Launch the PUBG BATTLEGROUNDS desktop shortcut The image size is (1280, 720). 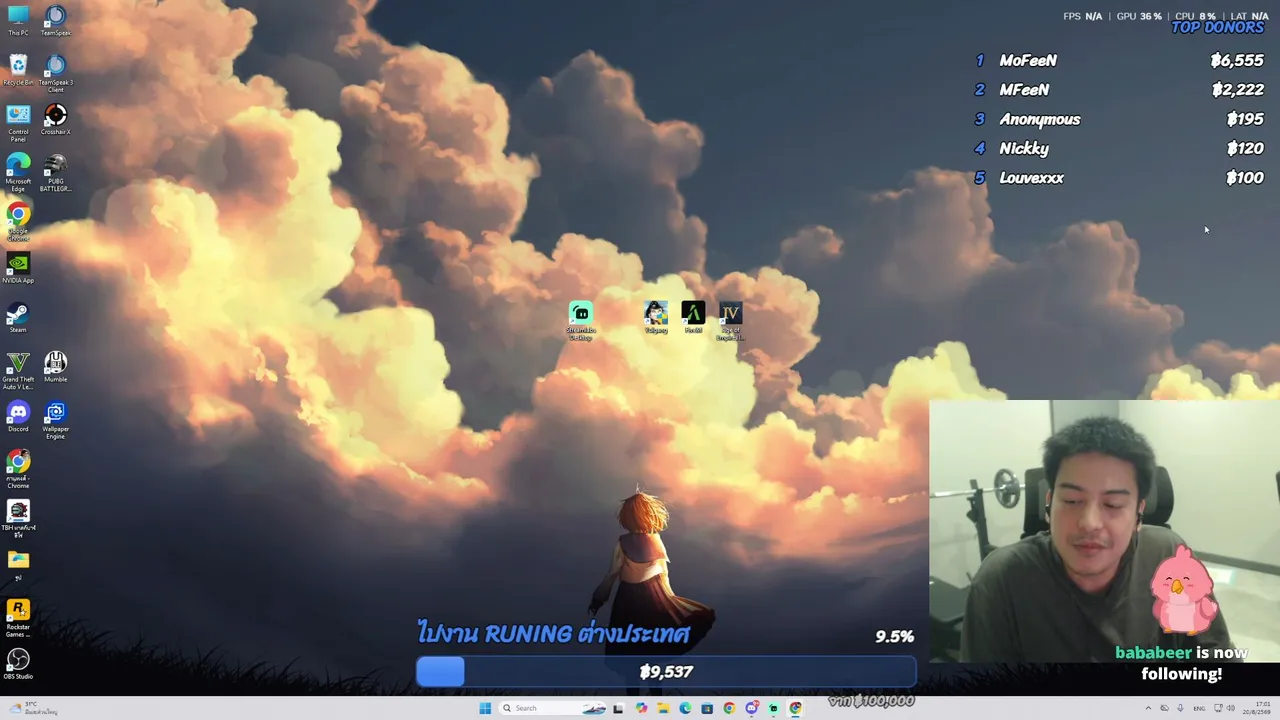[56, 170]
